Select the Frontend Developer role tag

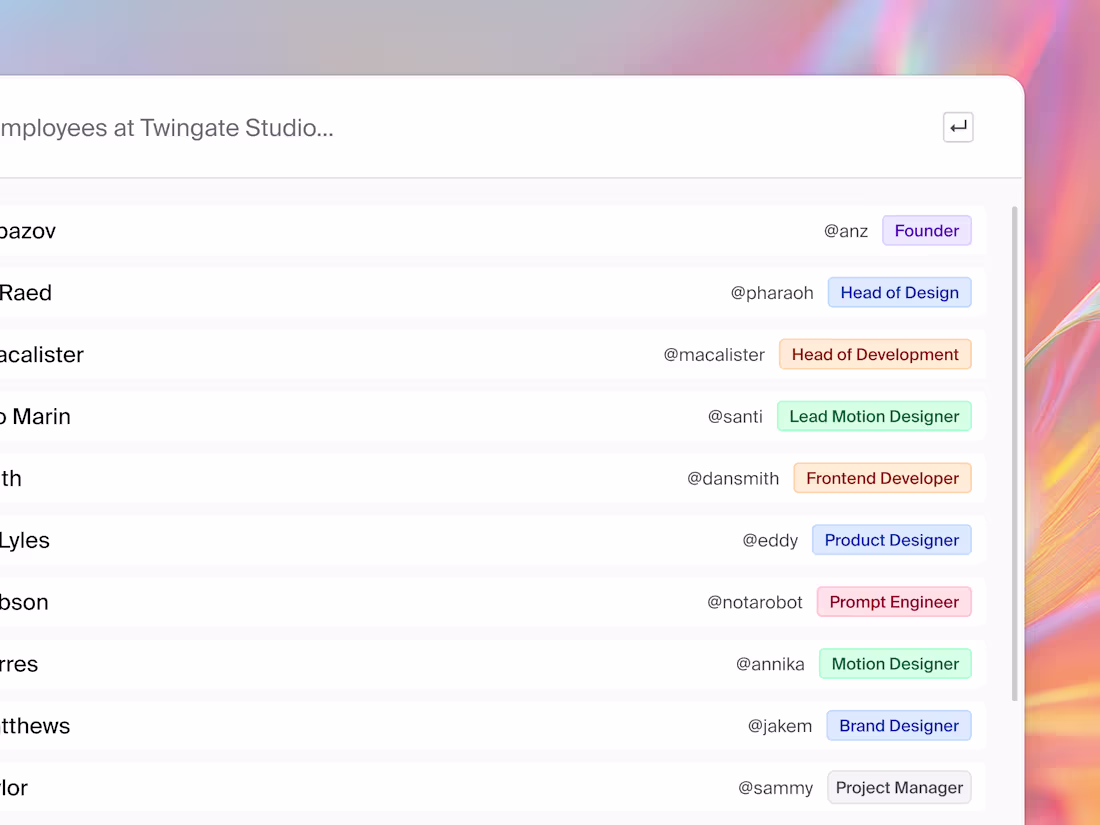[x=882, y=478]
